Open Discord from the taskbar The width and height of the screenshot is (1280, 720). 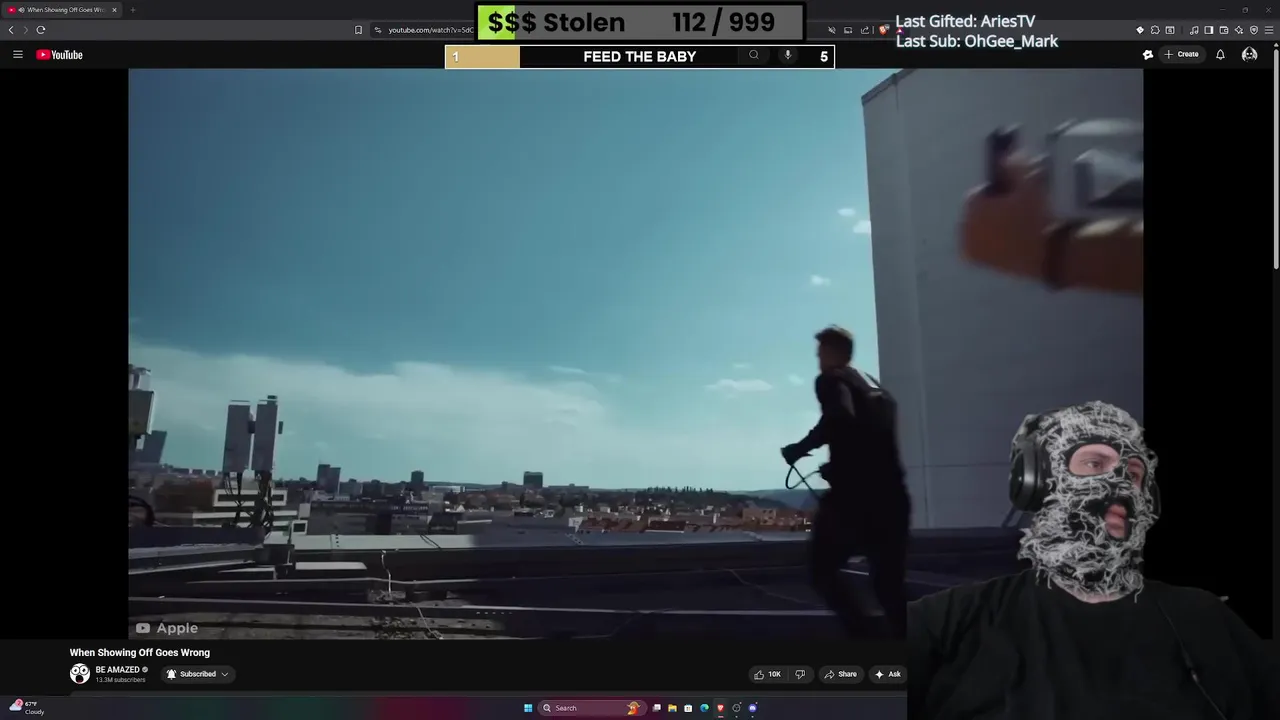[x=753, y=708]
